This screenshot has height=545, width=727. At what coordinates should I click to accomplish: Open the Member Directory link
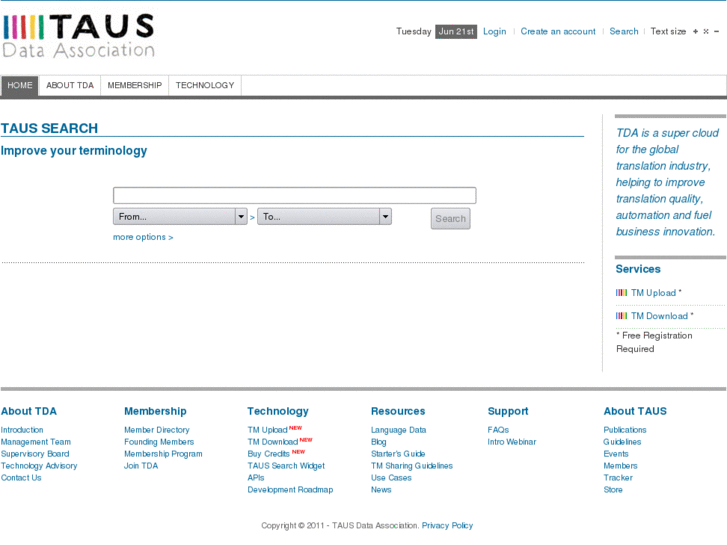[157, 430]
